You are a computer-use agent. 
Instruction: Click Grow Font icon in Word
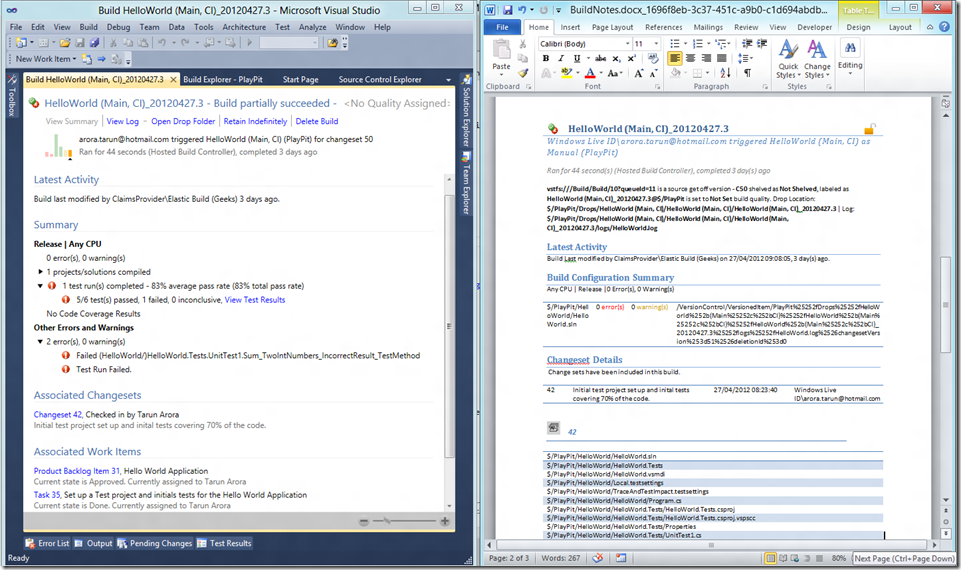639,73
